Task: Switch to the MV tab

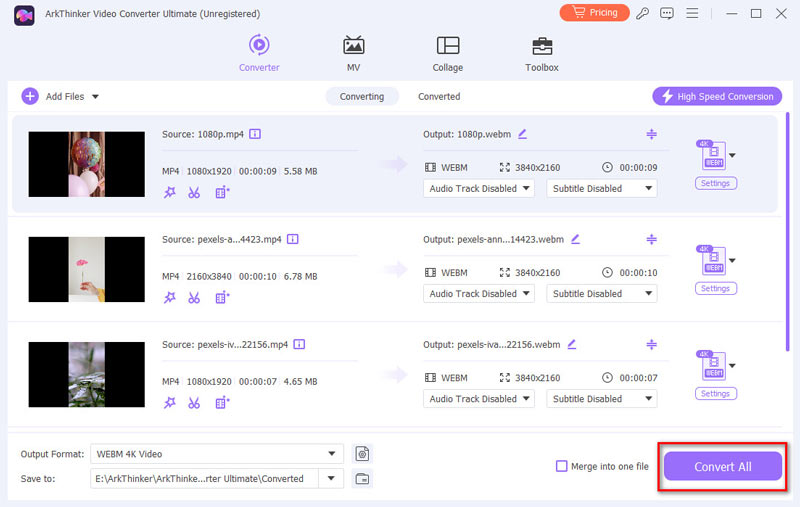Action: (353, 53)
